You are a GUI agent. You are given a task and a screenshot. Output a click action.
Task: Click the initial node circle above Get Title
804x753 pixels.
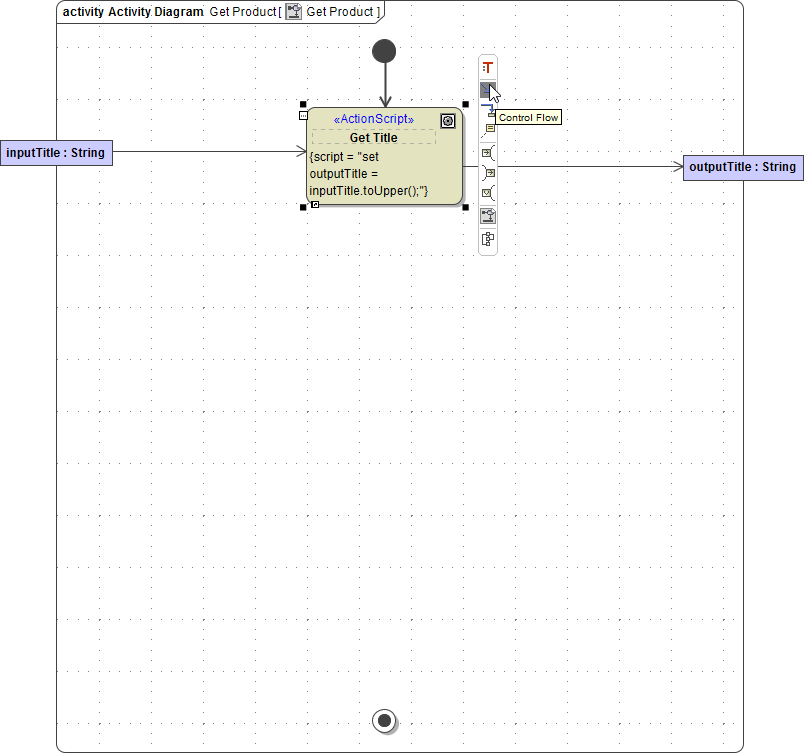(384, 50)
